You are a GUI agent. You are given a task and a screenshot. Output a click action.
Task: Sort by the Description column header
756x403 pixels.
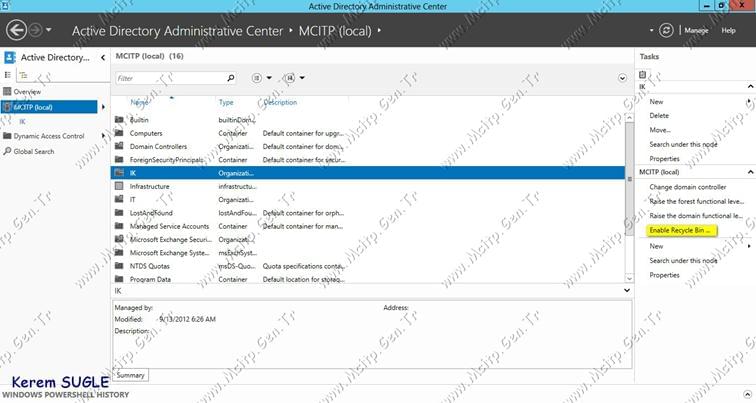coord(280,102)
